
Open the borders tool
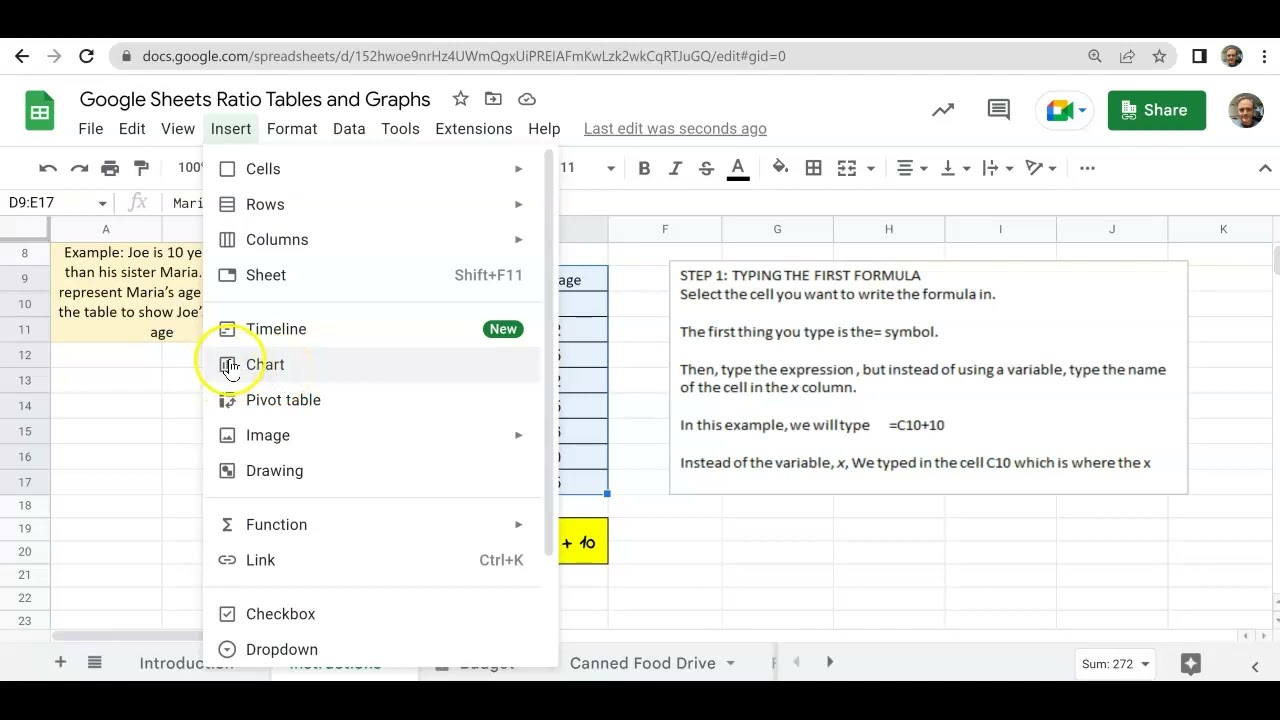[x=814, y=168]
